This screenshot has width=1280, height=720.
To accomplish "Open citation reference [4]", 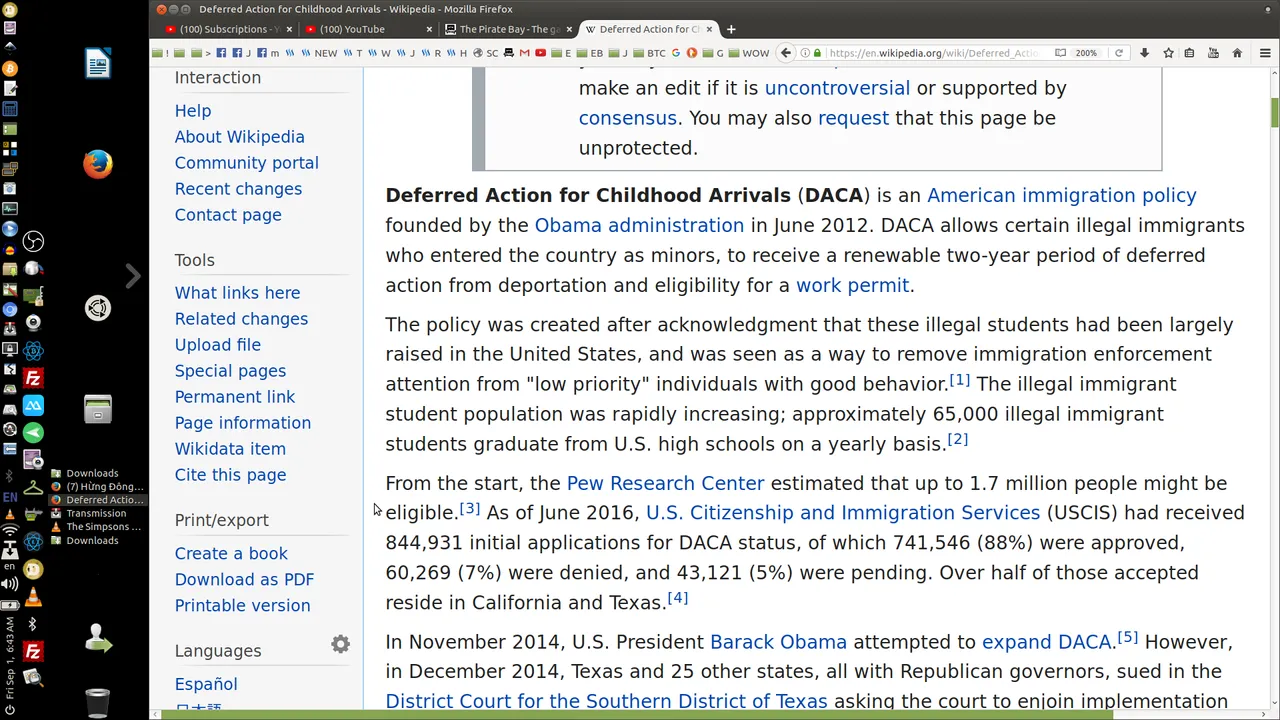I will (x=677, y=598).
